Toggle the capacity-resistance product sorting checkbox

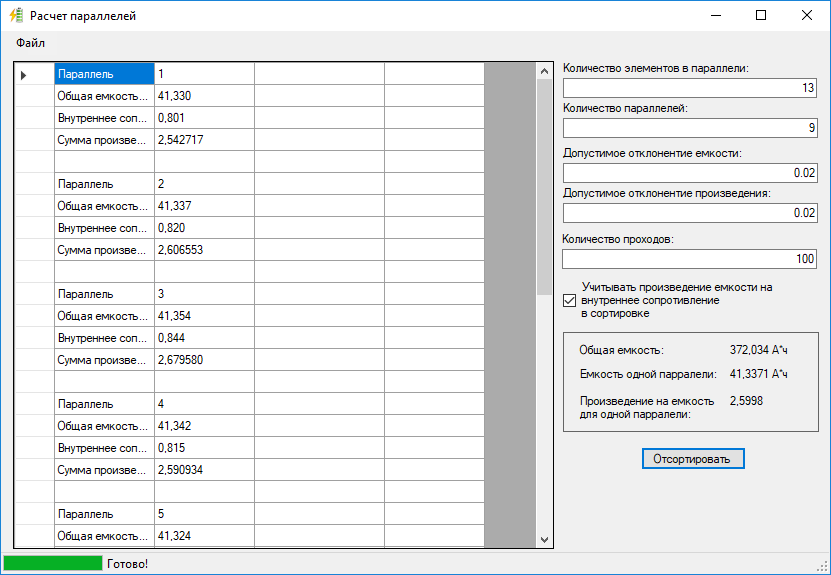570,300
